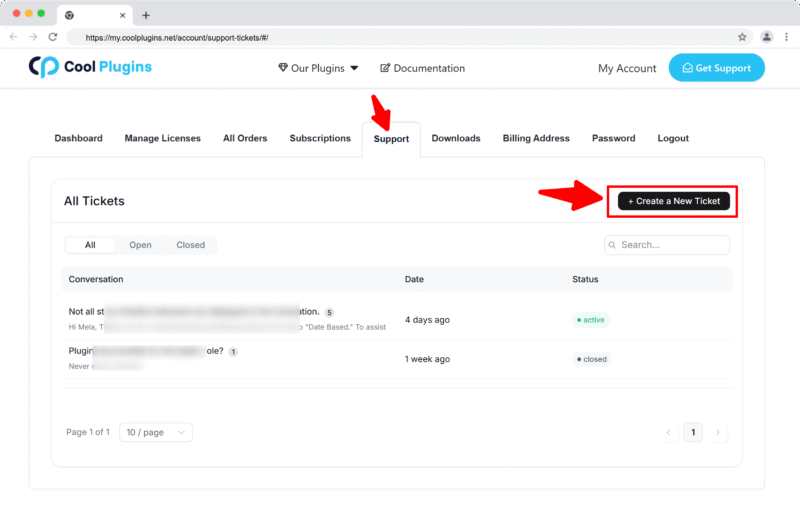The image size is (800, 521).
Task: Open the 10 / page dropdown
Action: click(x=156, y=432)
